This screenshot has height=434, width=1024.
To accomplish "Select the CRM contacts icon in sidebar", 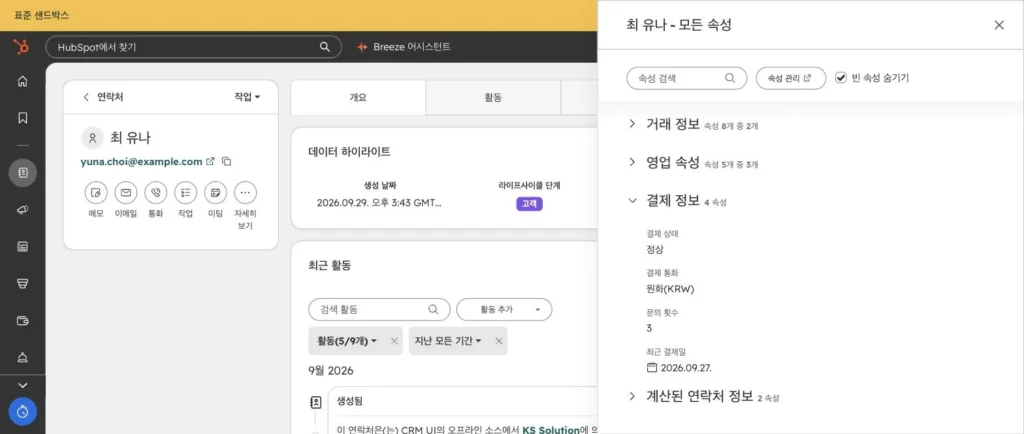I will click(x=22, y=173).
